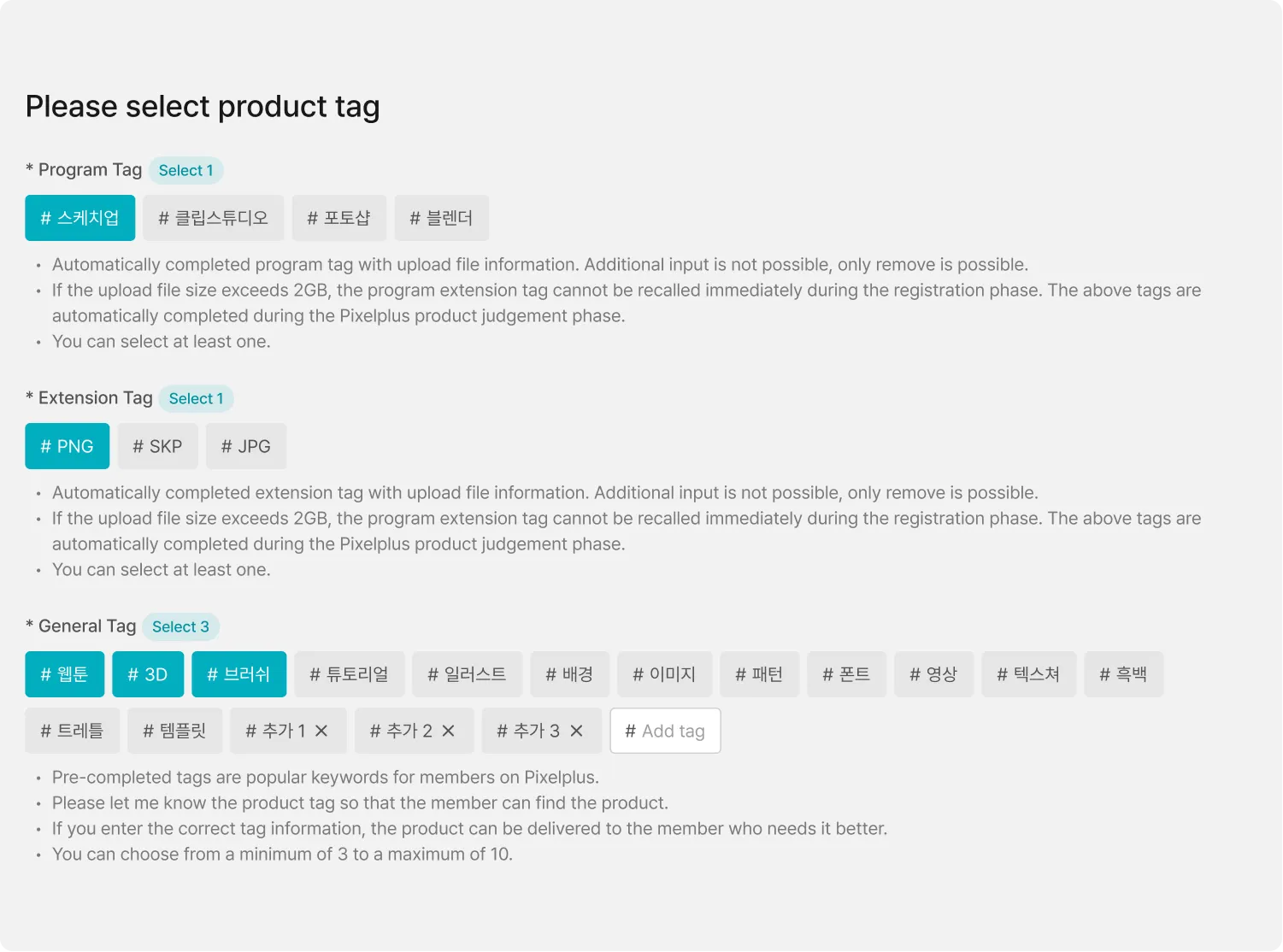
Task: Deselect the PNG extension tag
Action: coord(67,446)
